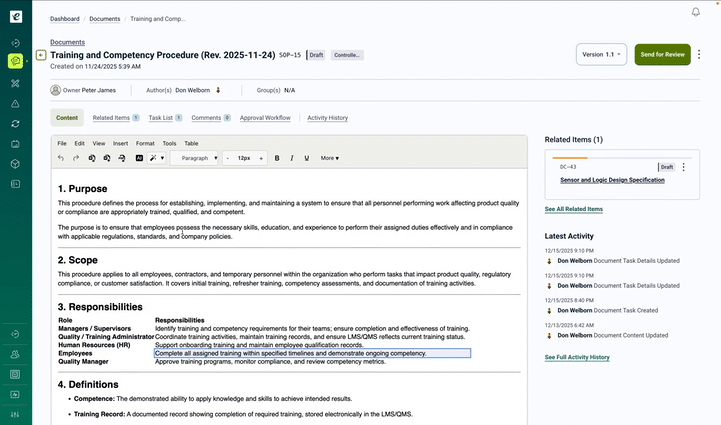Toggle italic formatting
The height and width of the screenshot is (425, 721).
tap(291, 158)
